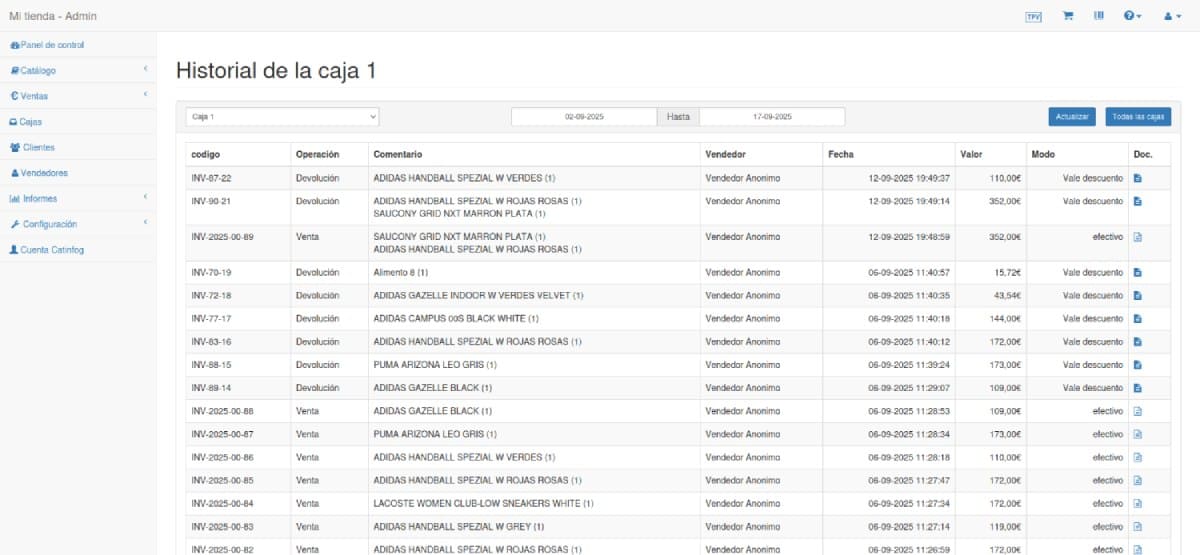Viewport: 1200px width, 555px height.
Task: View document for INV-2025-00-88 sale
Action: (1137, 411)
